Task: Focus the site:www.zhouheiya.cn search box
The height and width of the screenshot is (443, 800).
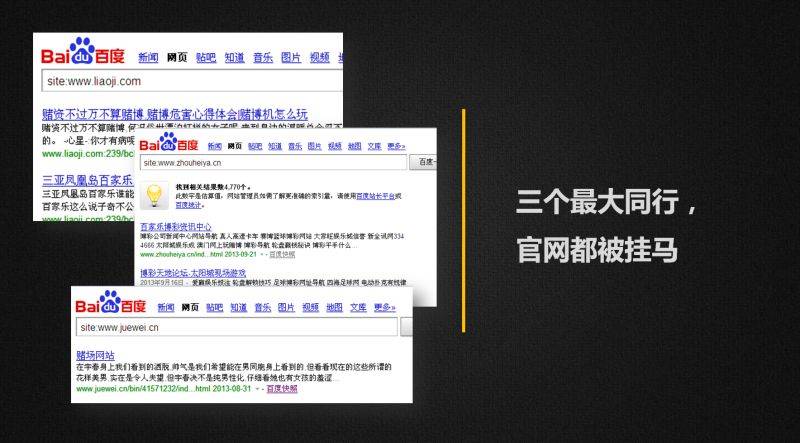Action: click(x=274, y=162)
